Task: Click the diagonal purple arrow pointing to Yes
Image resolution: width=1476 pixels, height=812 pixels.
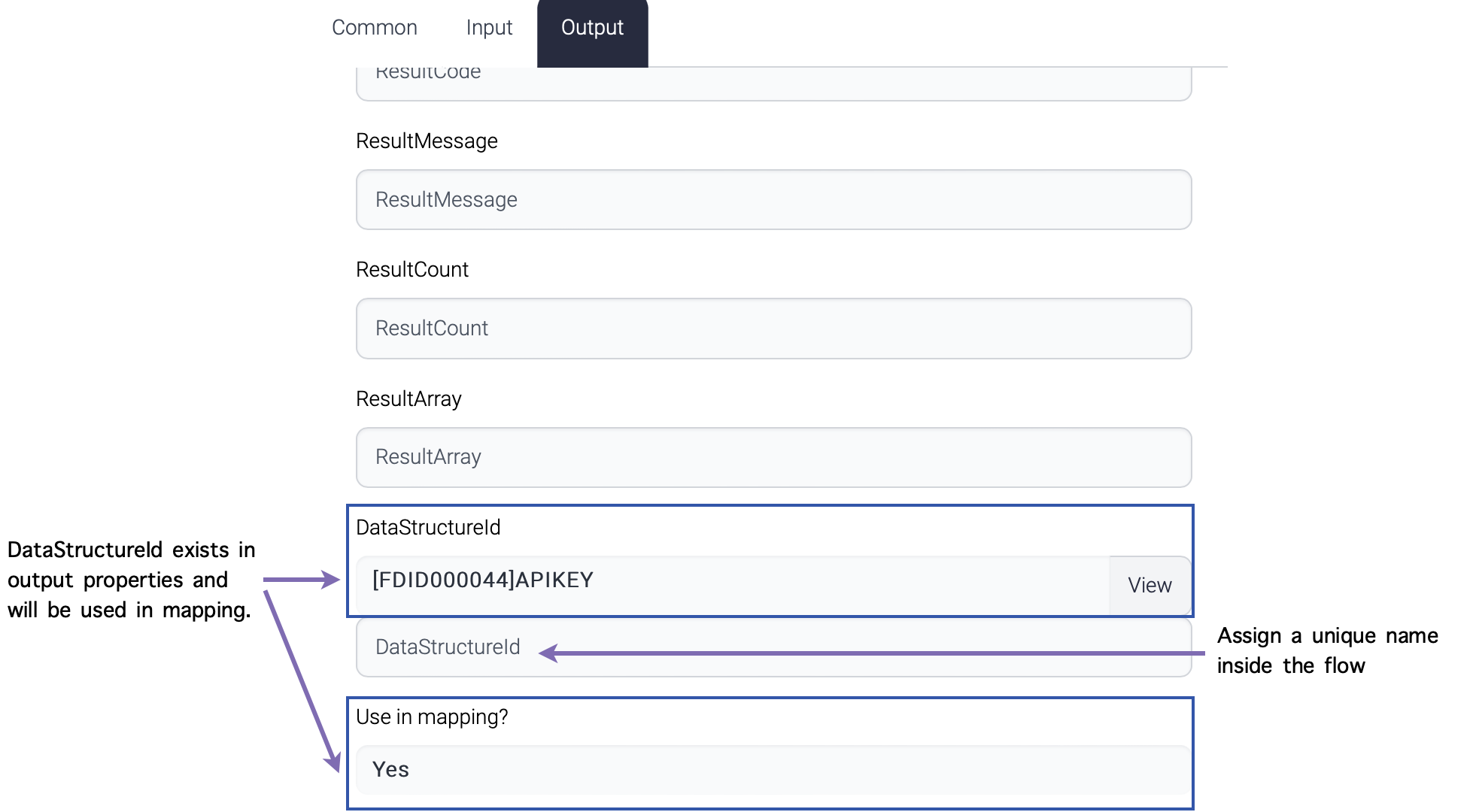Action: (x=301, y=680)
